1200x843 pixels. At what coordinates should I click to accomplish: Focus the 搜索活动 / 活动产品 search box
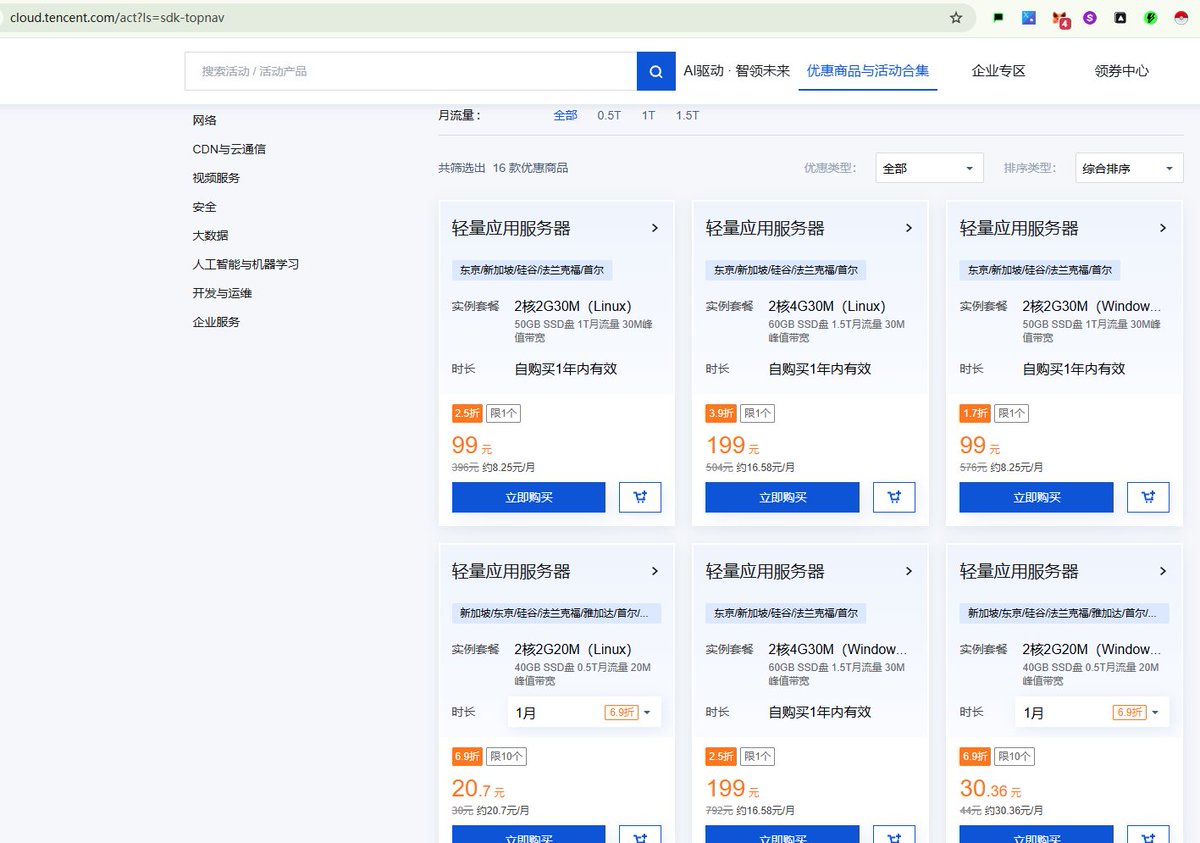click(x=411, y=71)
